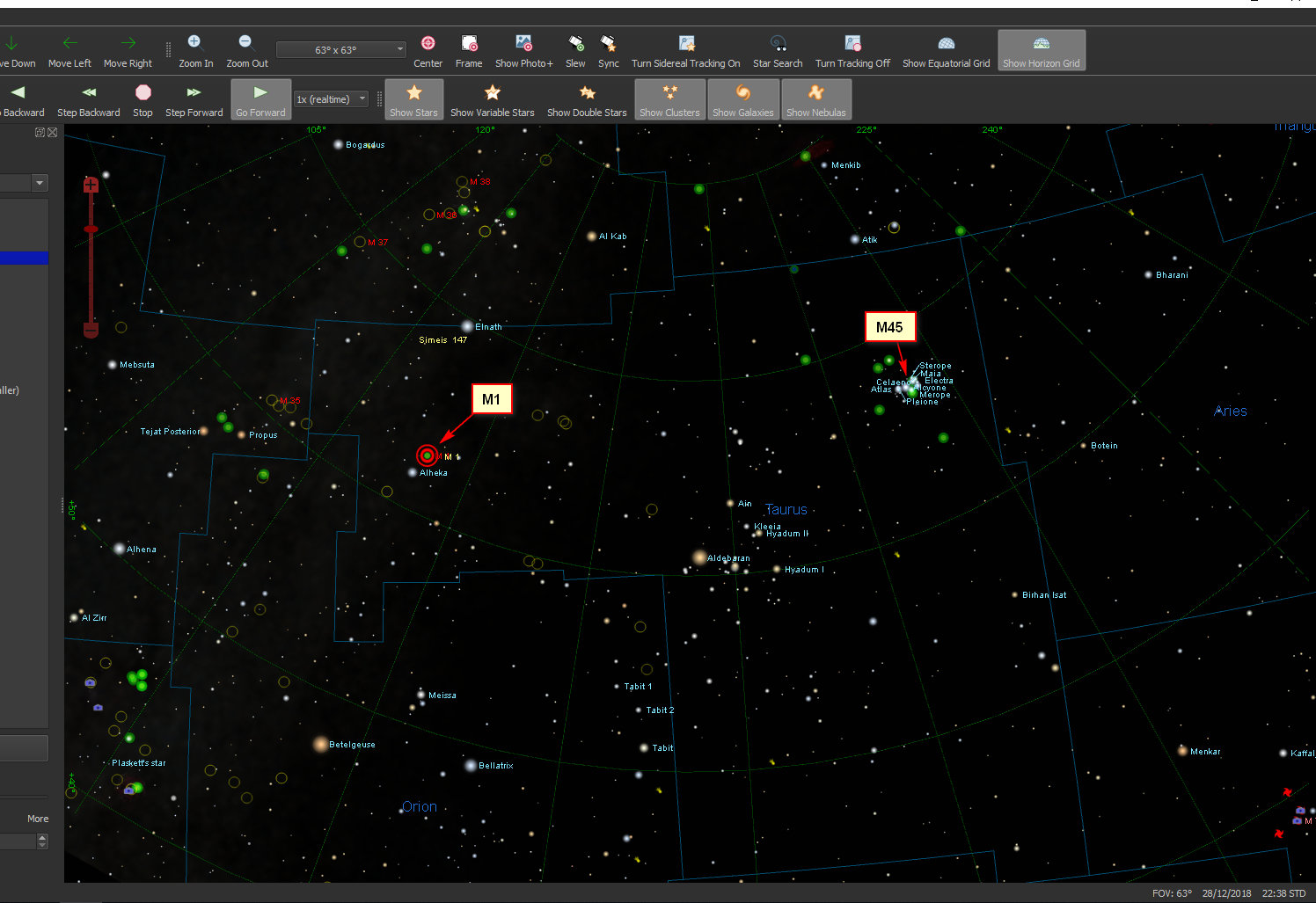The height and width of the screenshot is (903, 1316).
Task: Close the left side panel
Action: pos(53,132)
